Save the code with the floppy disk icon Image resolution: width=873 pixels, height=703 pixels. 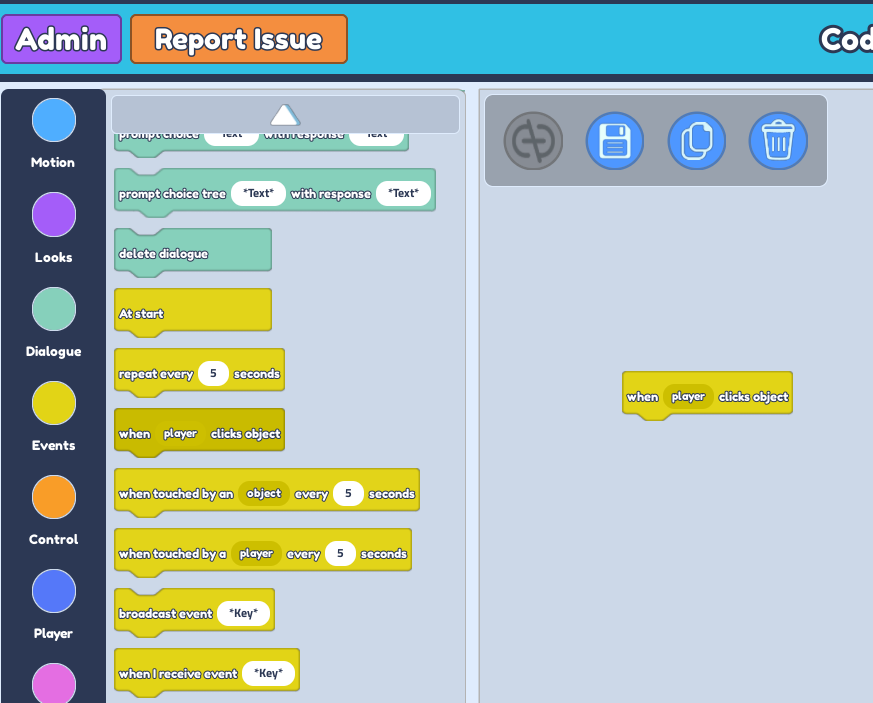(x=614, y=140)
